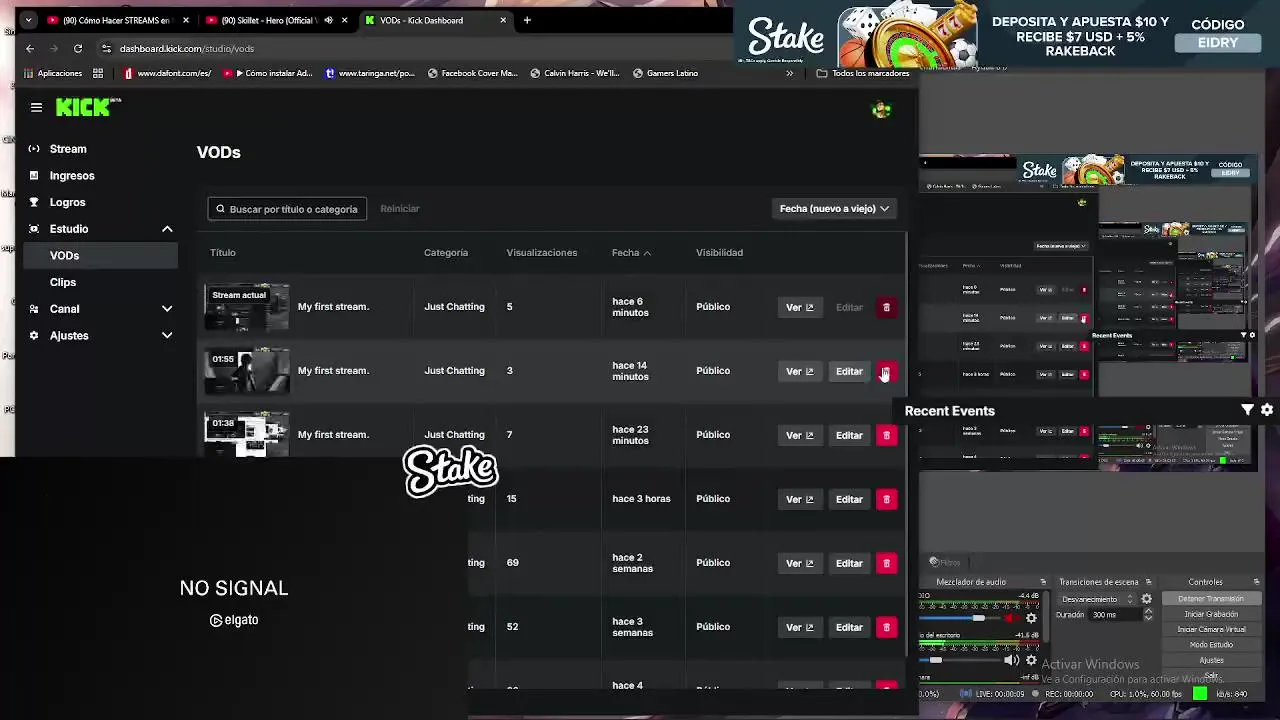Open a new browser tab
This screenshot has height=720, width=1280.
[527, 20]
